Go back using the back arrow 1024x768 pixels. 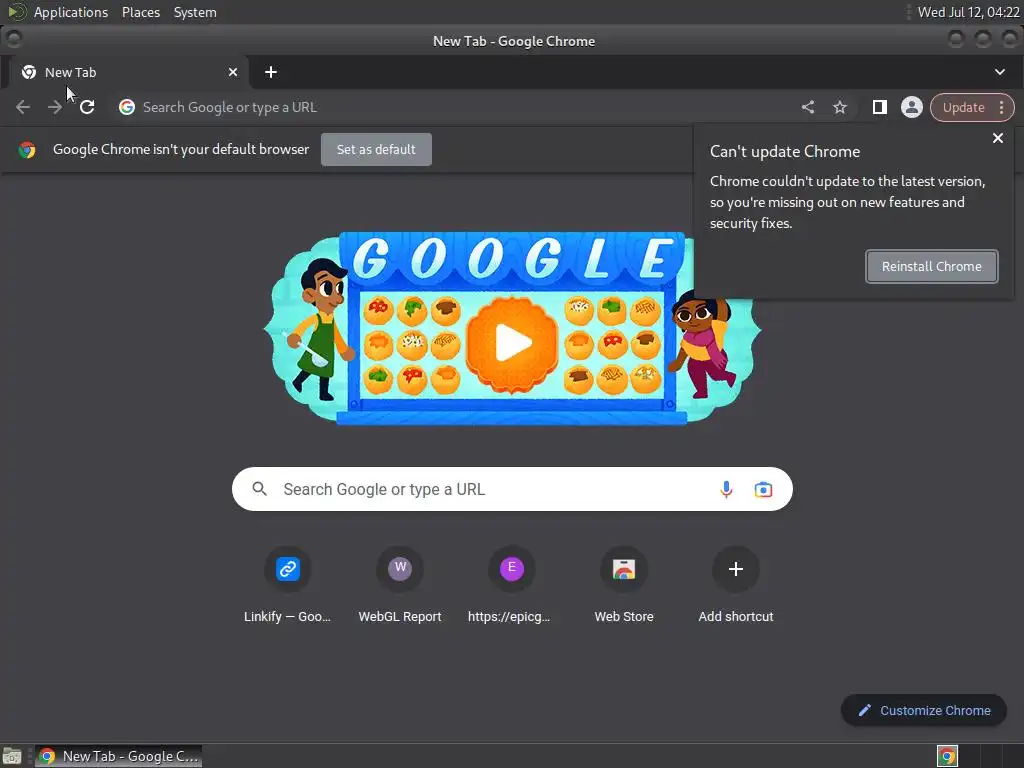pos(23,107)
